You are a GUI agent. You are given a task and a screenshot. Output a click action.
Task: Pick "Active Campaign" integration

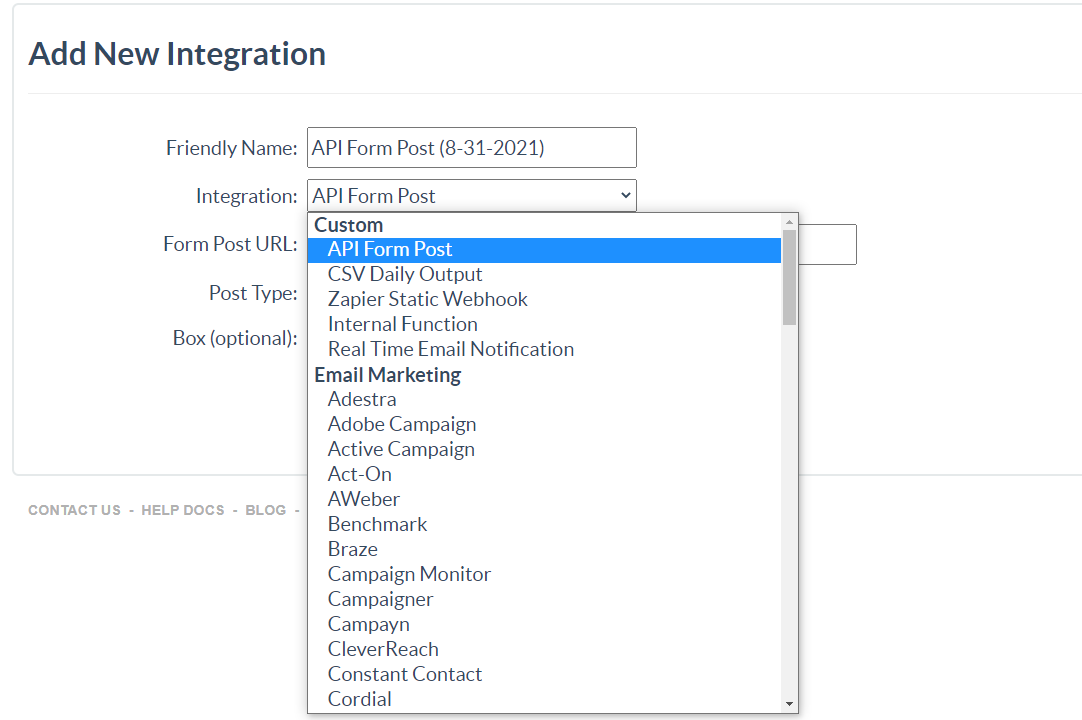point(401,448)
